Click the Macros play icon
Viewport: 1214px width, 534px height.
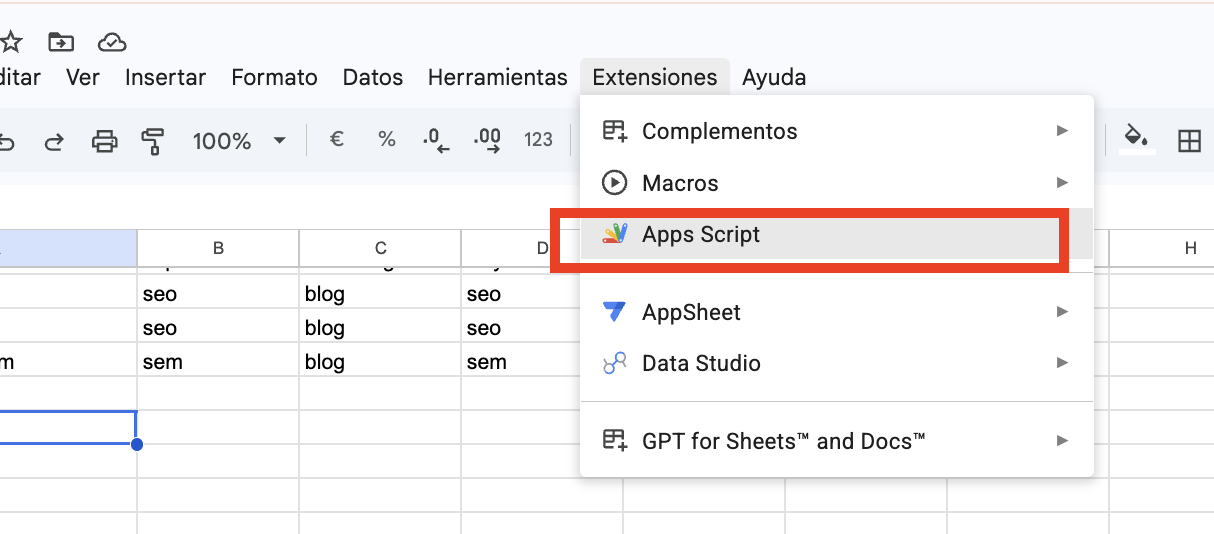coord(614,183)
